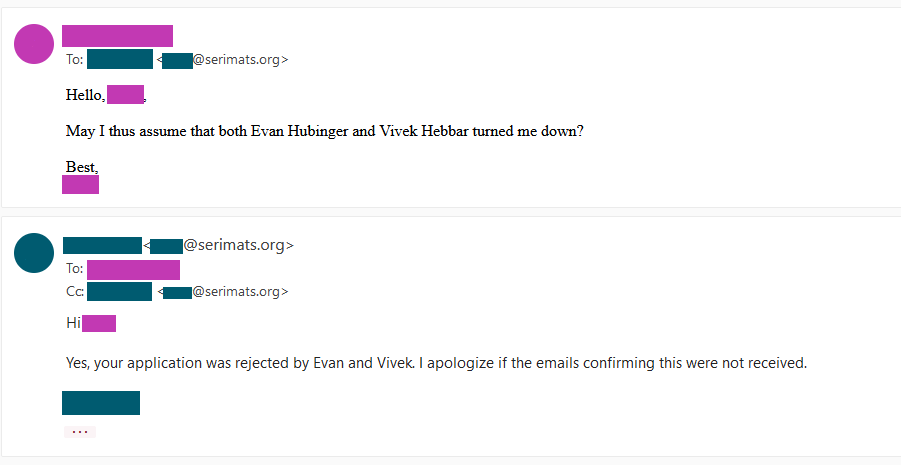The image size is (901, 465).
Task: Click the Cc recipient's redacted name
Action: pyautogui.click(x=119, y=291)
